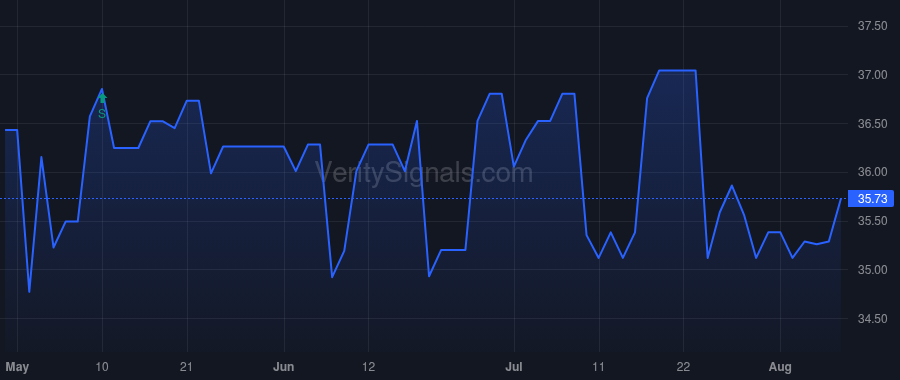Click the 11 date axis label

599,367
